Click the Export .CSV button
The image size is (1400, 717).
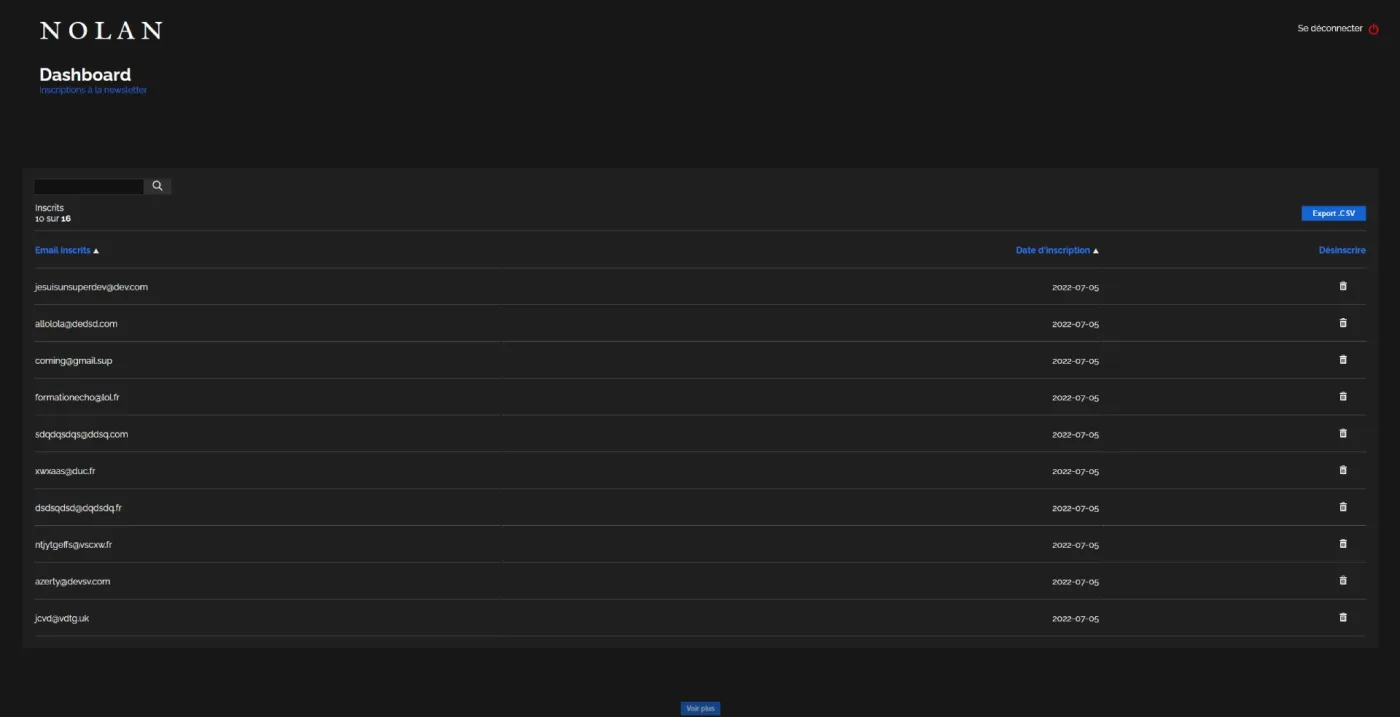pyautogui.click(x=1333, y=213)
